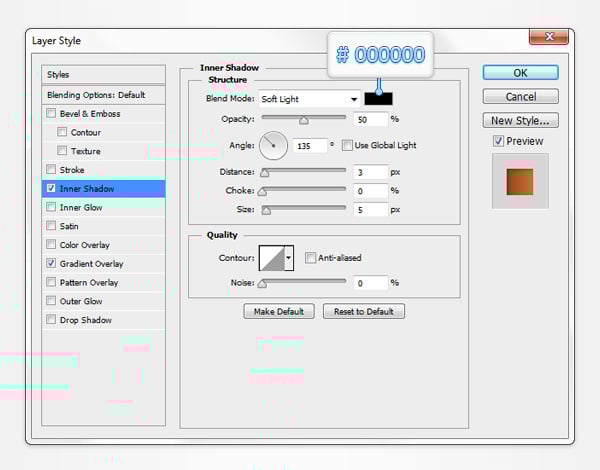Click the Distance value input field
Image resolution: width=600 pixels, height=470 pixels.
[x=369, y=172]
